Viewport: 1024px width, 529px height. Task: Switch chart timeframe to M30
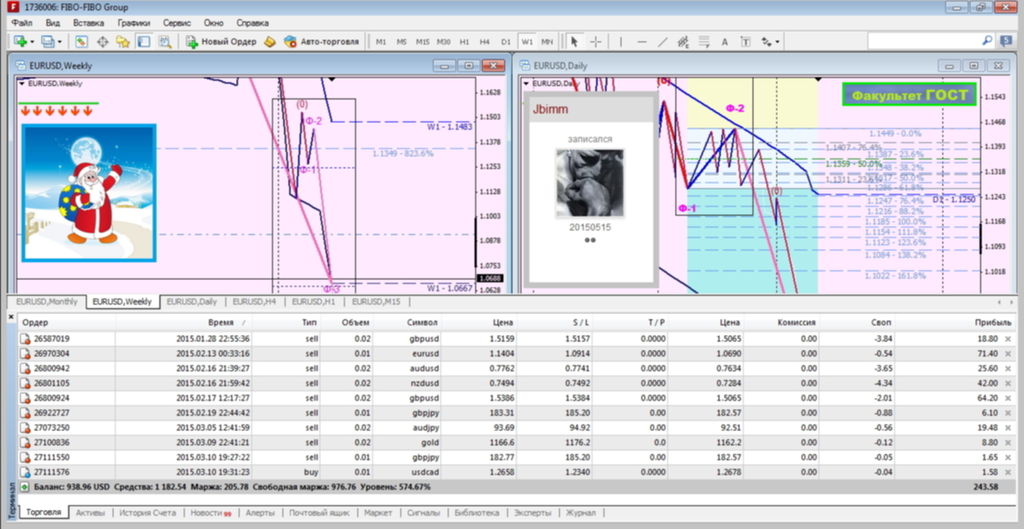[x=443, y=42]
